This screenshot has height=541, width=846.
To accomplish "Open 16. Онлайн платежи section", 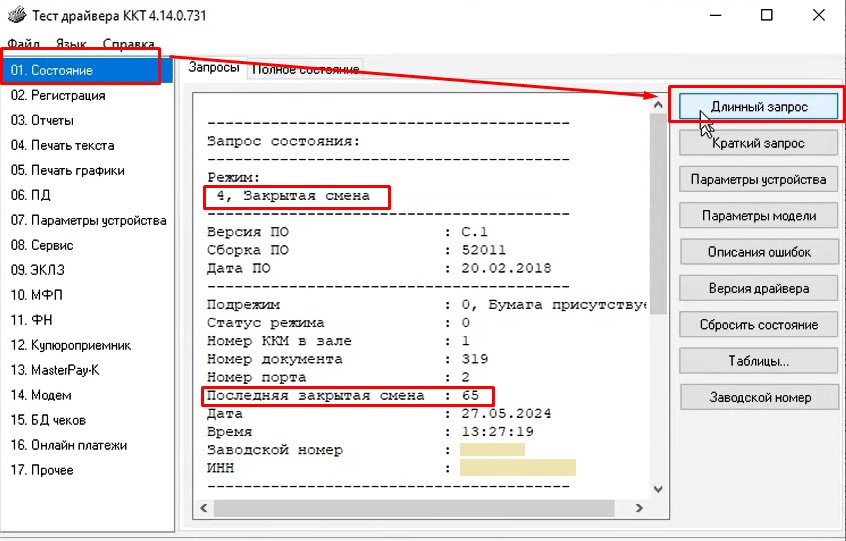I will coord(87,445).
